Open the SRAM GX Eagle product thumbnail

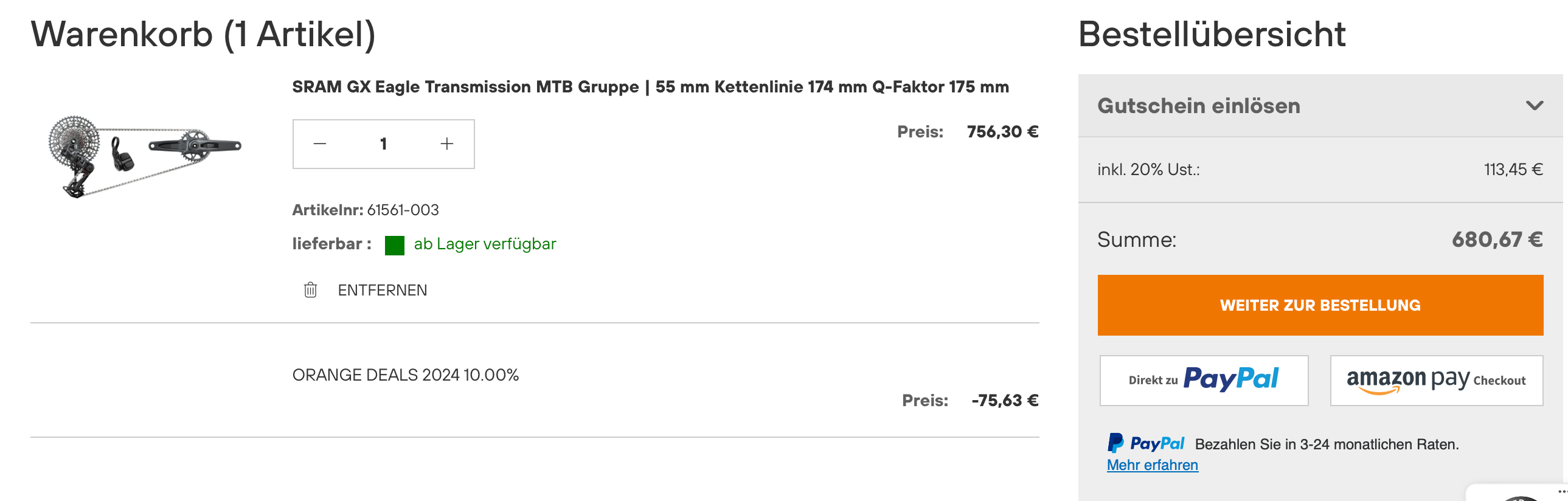[x=145, y=155]
